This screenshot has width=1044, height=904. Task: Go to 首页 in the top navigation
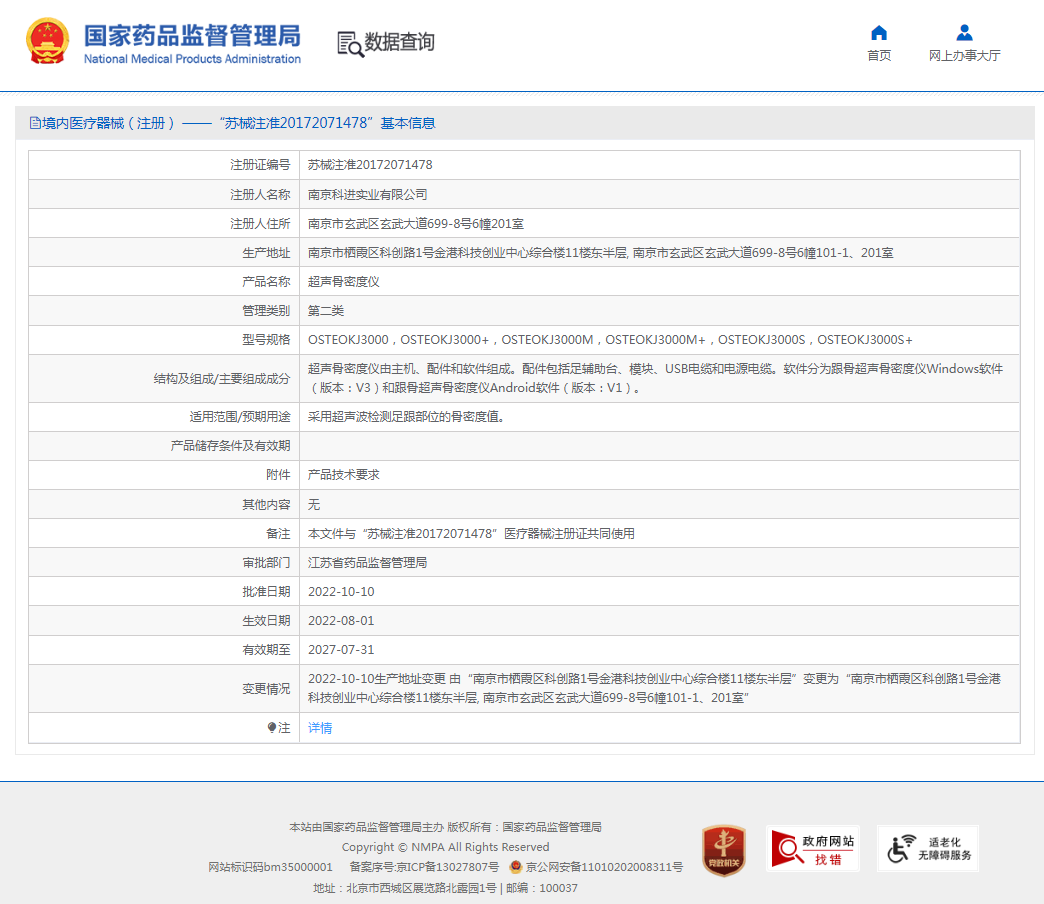[x=879, y=56]
